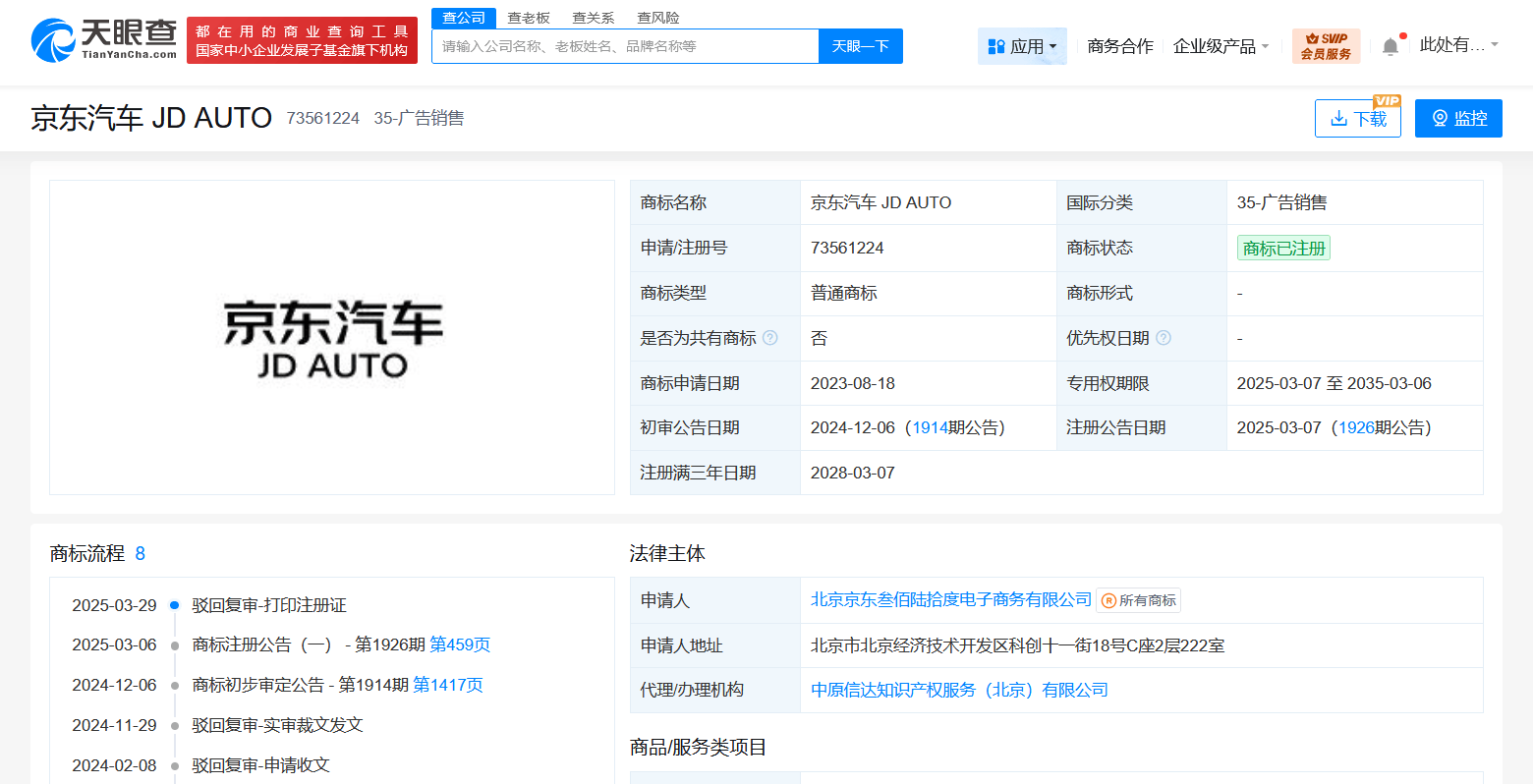
Task: Click the JD AUTO trademark image
Action: point(332,337)
